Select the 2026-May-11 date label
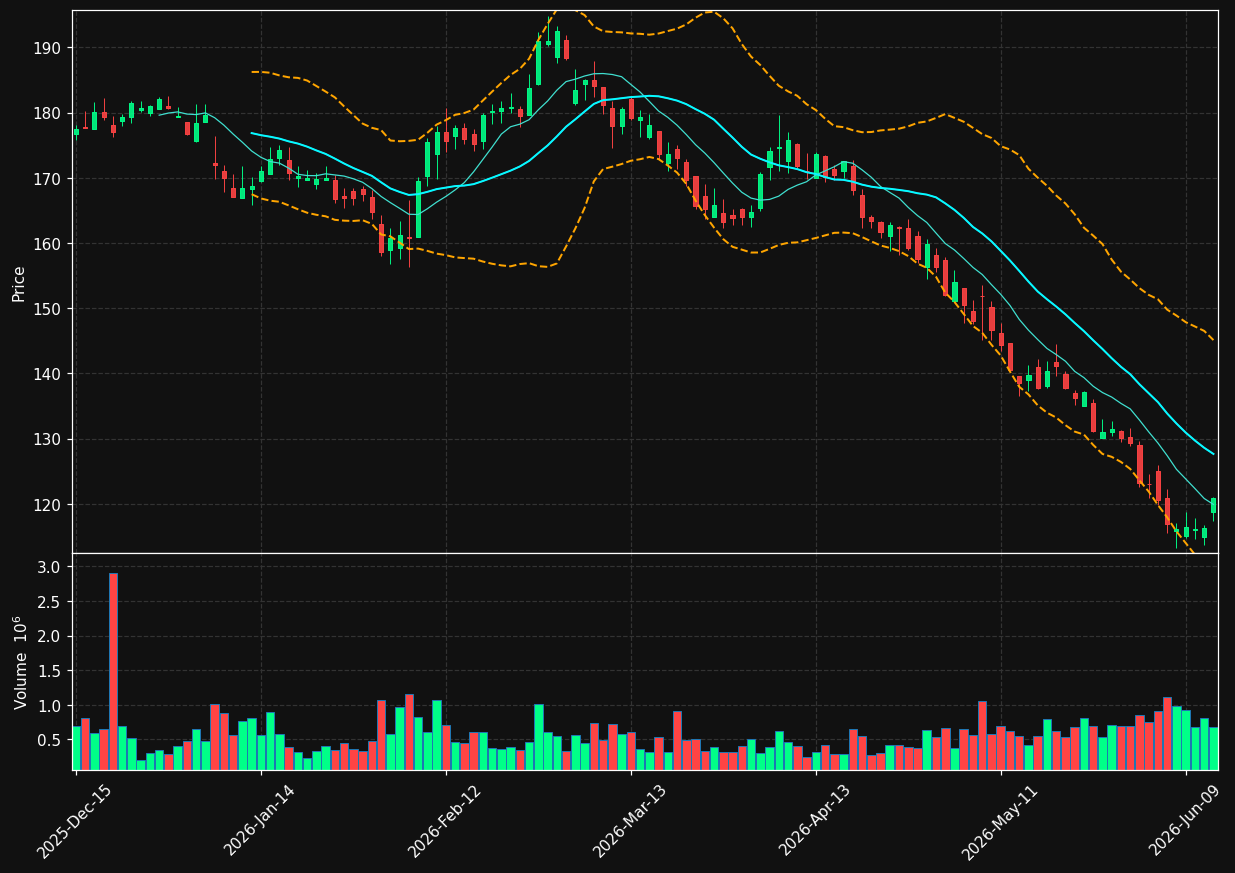This screenshot has width=1235, height=873. 1000,821
